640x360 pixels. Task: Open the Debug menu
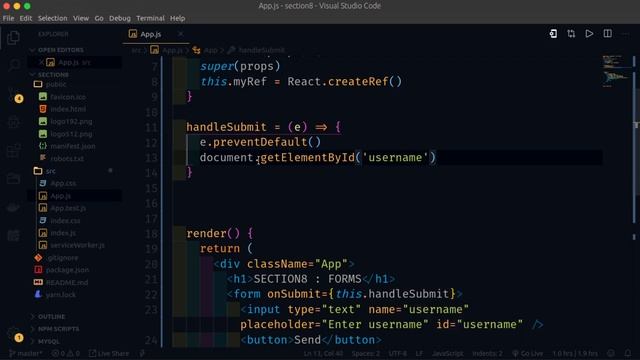[120, 18]
